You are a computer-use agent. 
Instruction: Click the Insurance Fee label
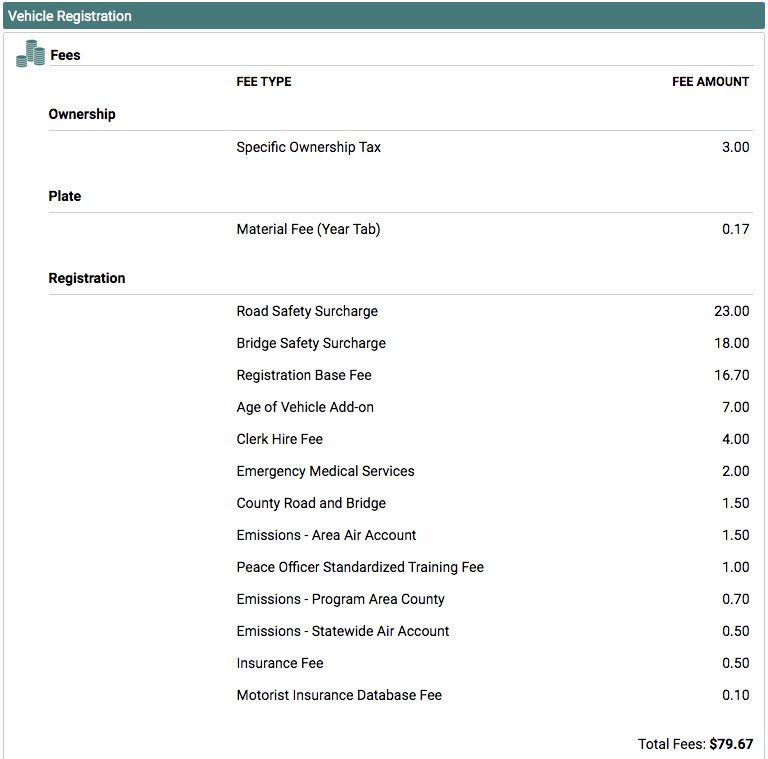pyautogui.click(x=280, y=663)
